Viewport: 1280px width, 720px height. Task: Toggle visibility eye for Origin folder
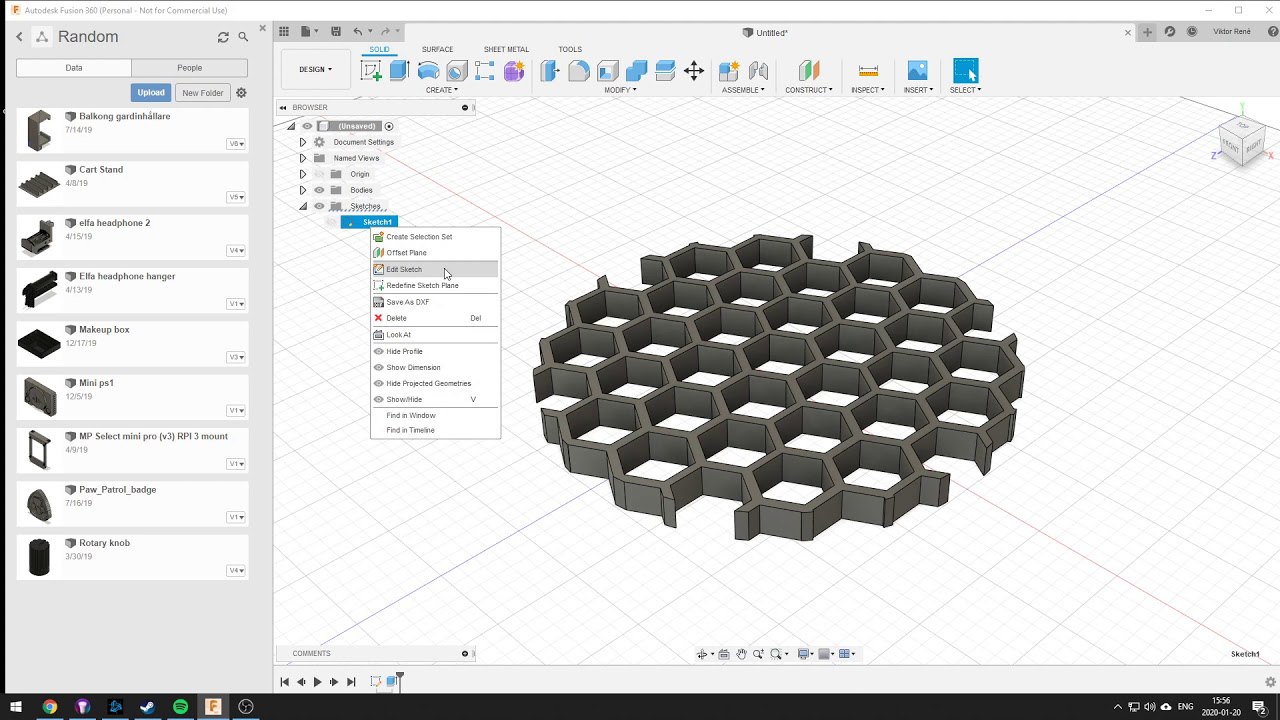click(x=320, y=174)
